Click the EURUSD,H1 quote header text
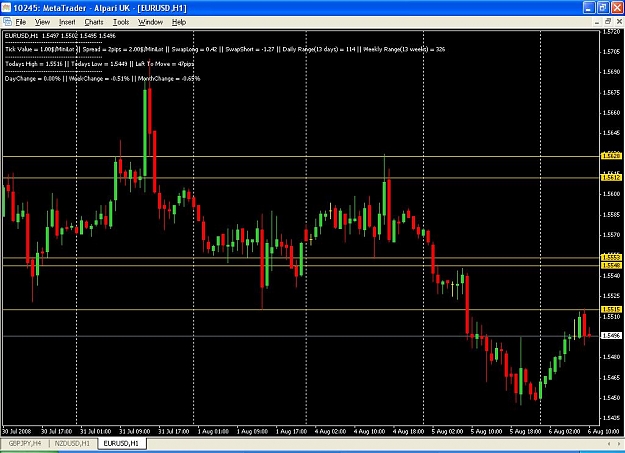 pos(60,36)
